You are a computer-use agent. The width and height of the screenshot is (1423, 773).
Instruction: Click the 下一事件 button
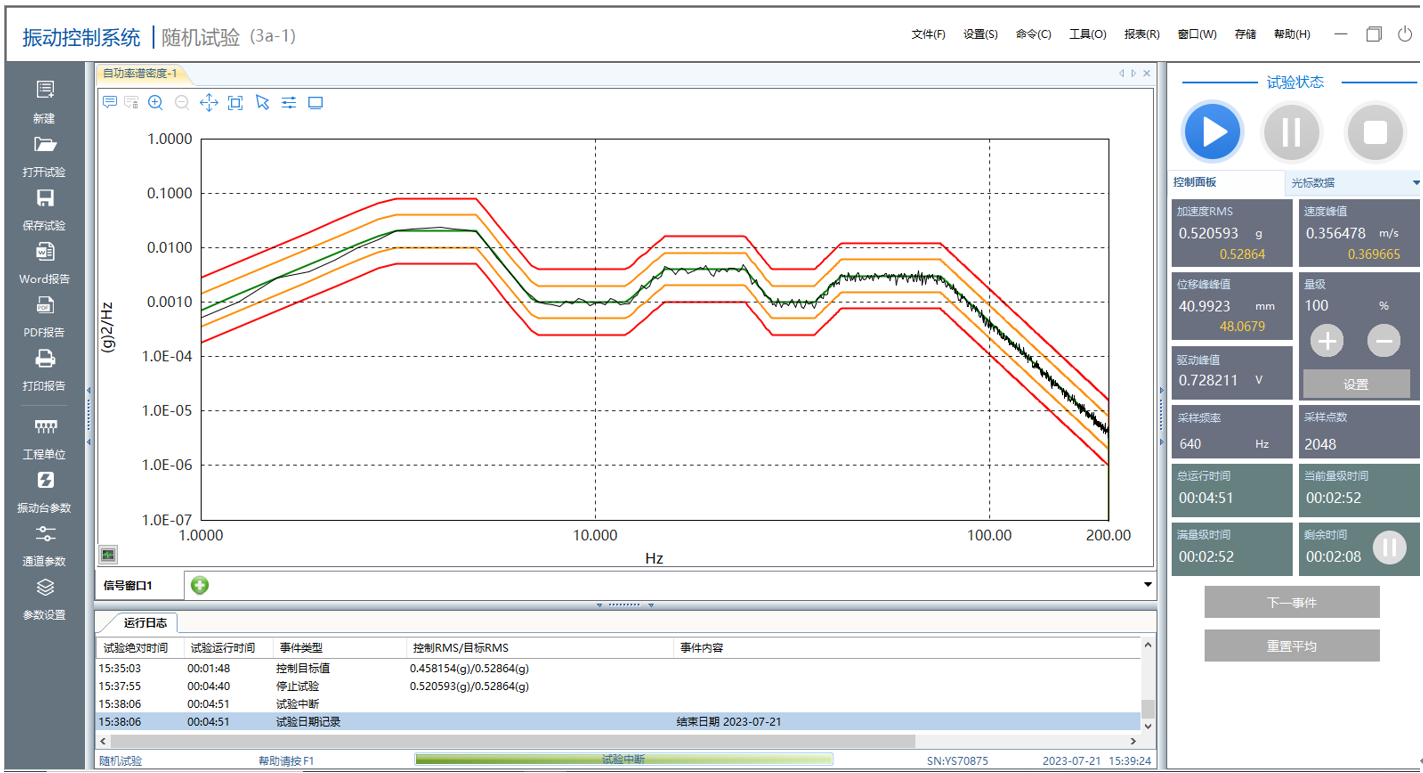coord(1291,603)
